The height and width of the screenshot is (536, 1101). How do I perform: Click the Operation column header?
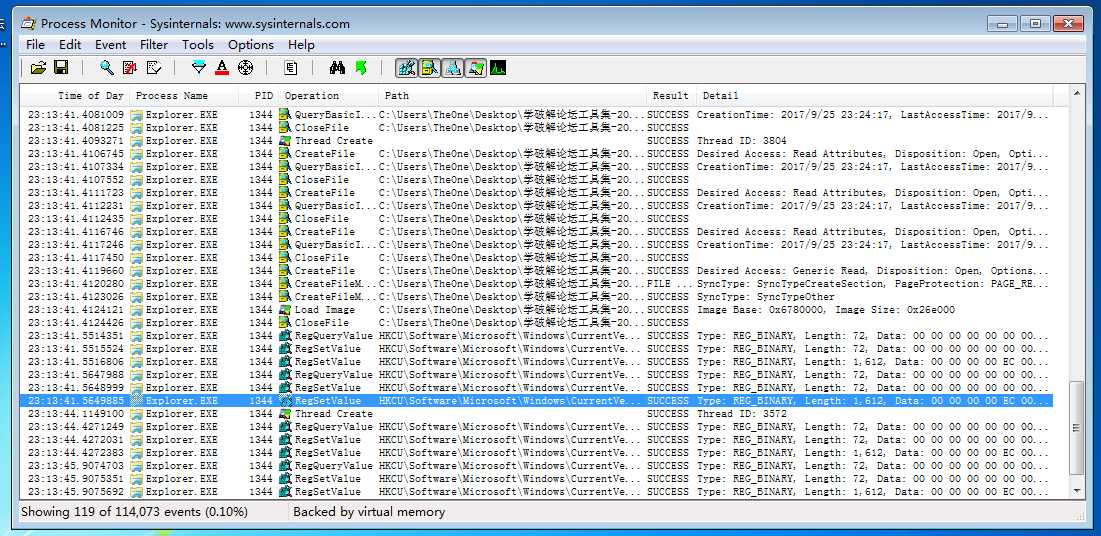pos(329,96)
